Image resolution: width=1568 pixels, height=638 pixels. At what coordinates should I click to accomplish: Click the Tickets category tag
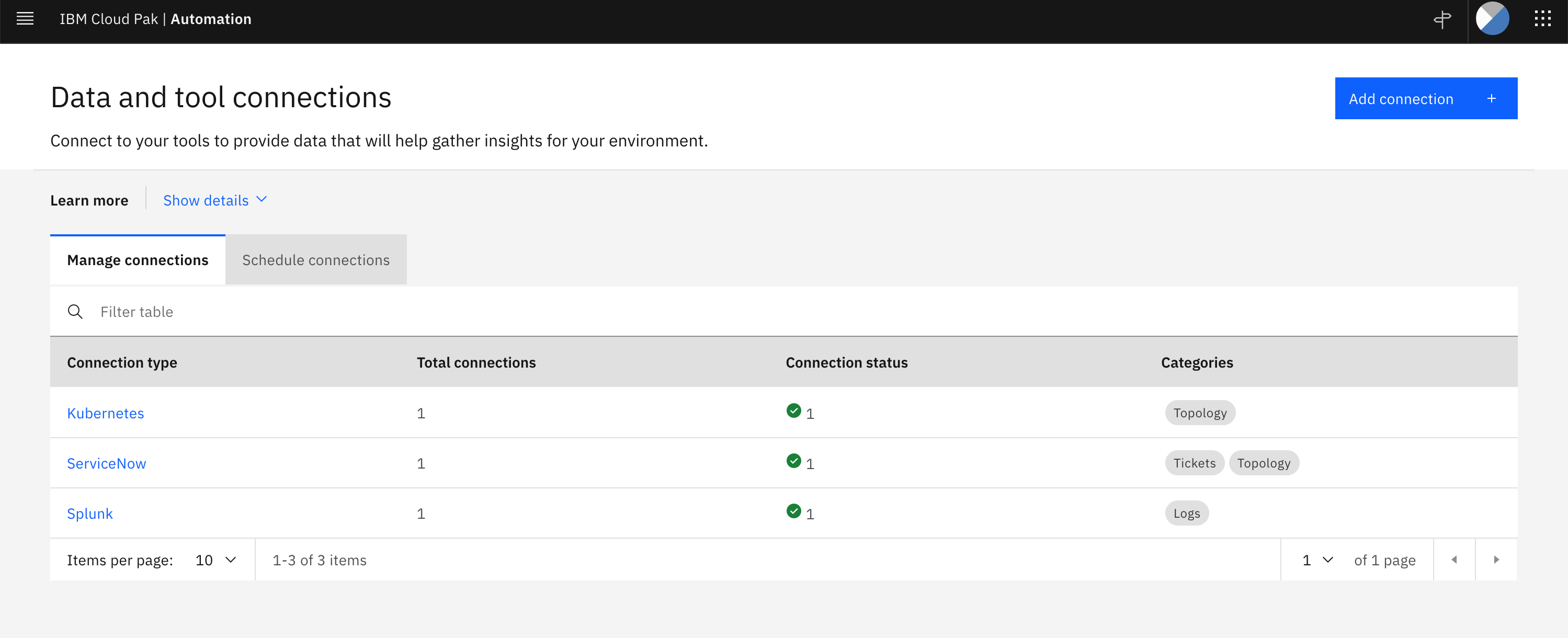click(1194, 463)
